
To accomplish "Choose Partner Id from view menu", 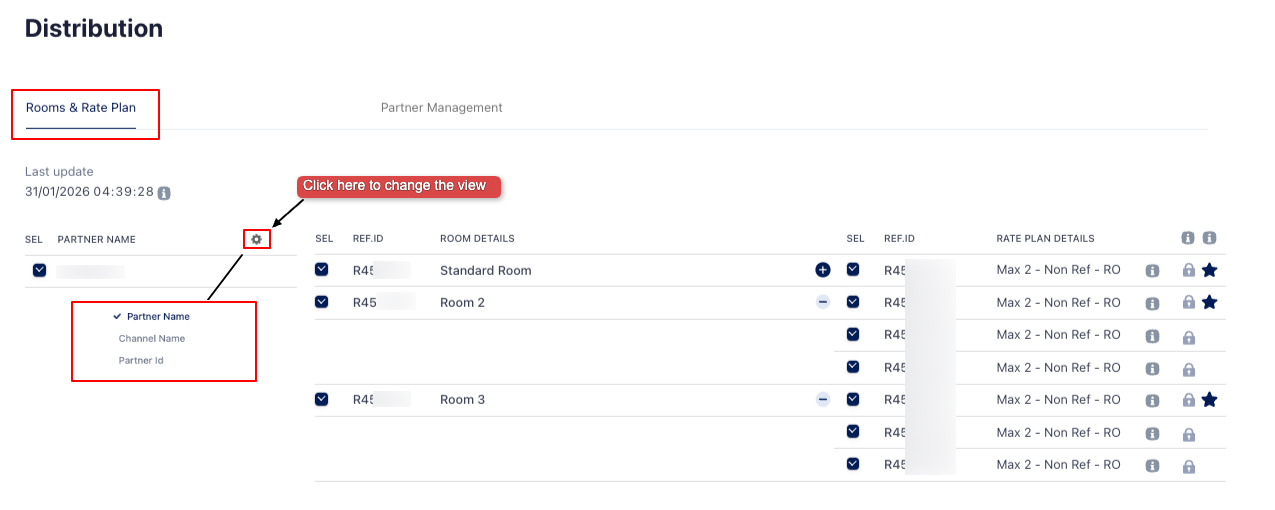I will pyautogui.click(x=141, y=360).
